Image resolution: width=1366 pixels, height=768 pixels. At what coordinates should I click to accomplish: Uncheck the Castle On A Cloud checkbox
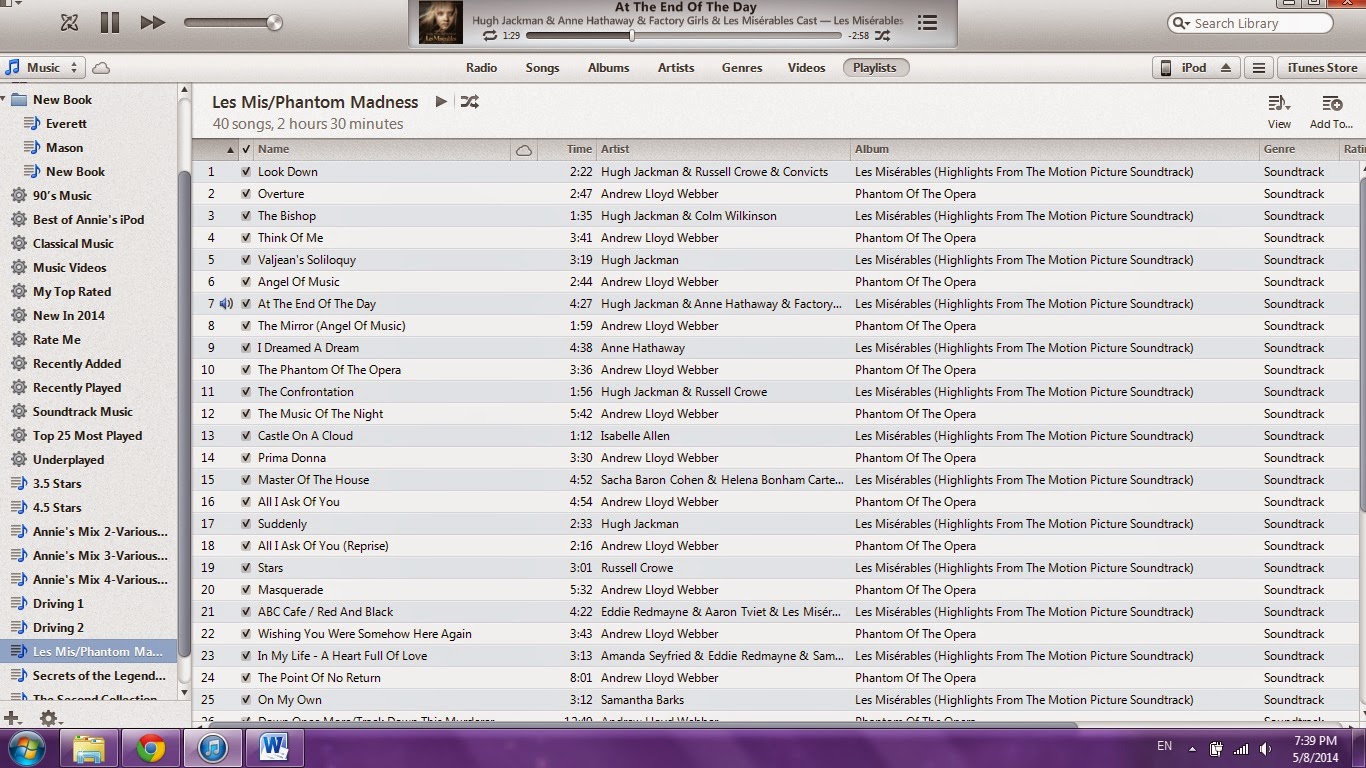click(x=246, y=435)
